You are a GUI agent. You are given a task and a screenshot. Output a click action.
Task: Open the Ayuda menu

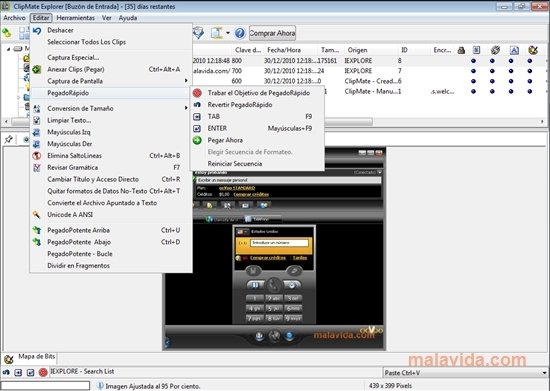[128, 18]
